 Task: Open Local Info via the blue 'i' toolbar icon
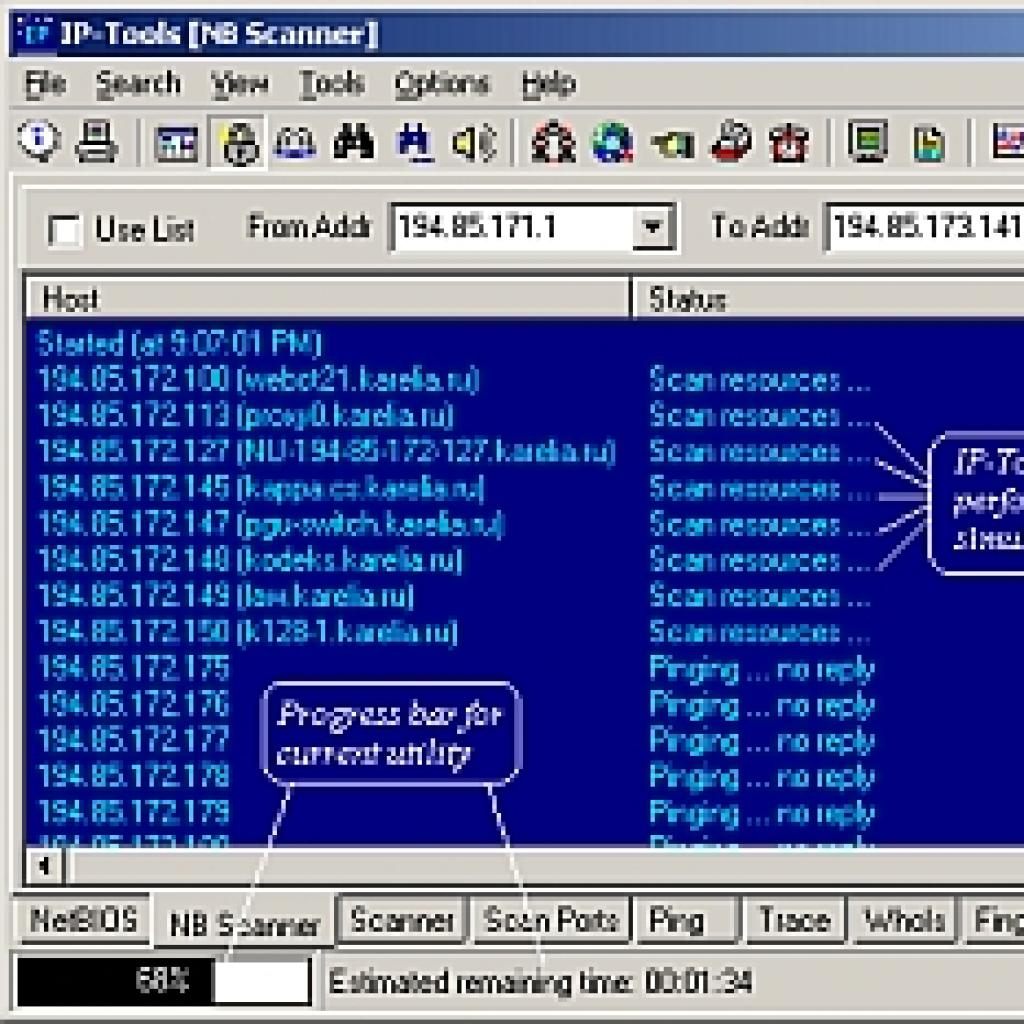[x=40, y=140]
